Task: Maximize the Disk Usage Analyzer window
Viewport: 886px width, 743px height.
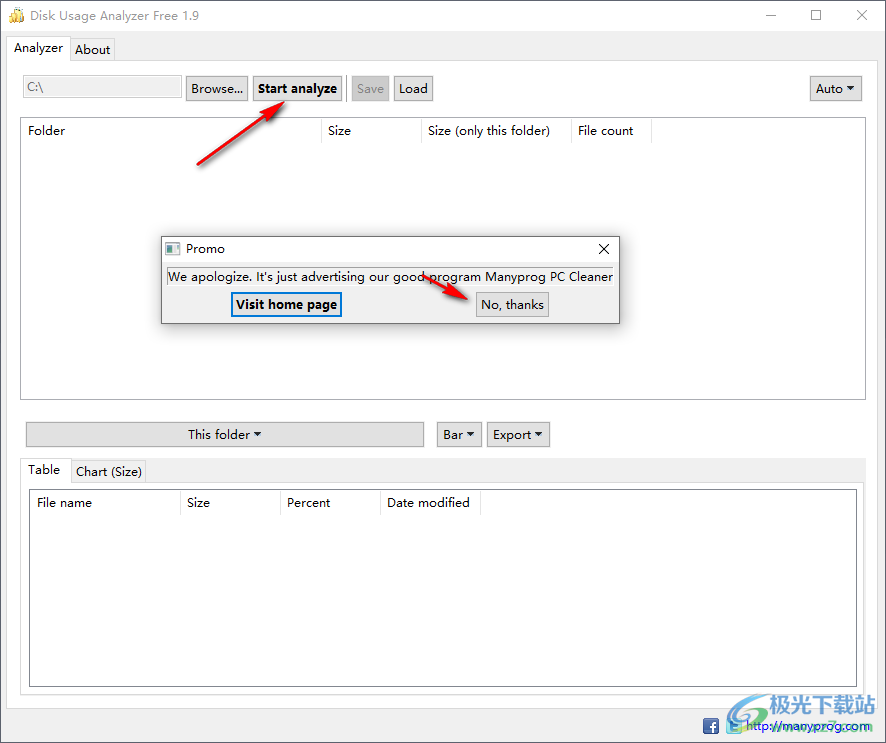Action: coord(816,15)
